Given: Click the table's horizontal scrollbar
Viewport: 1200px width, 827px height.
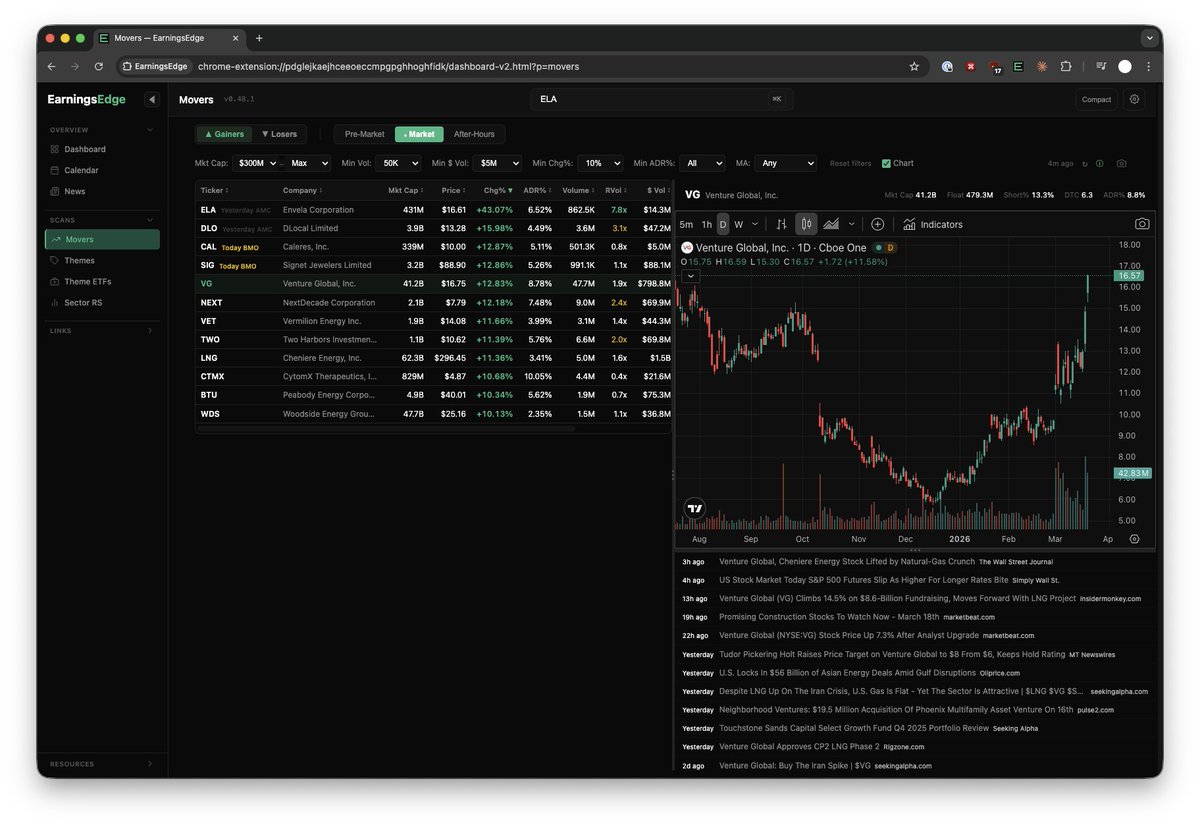Looking at the screenshot, I should click(386, 428).
